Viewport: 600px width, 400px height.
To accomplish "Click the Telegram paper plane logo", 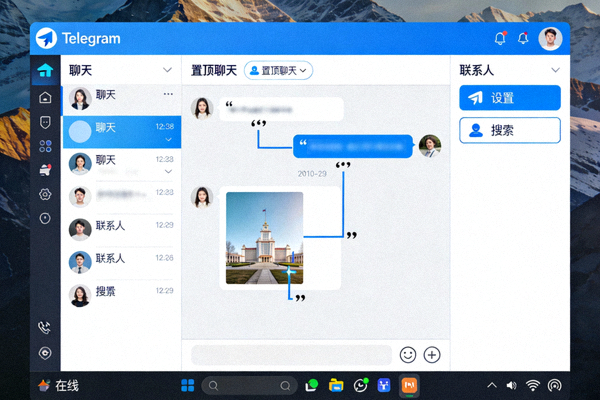I will (x=46, y=38).
